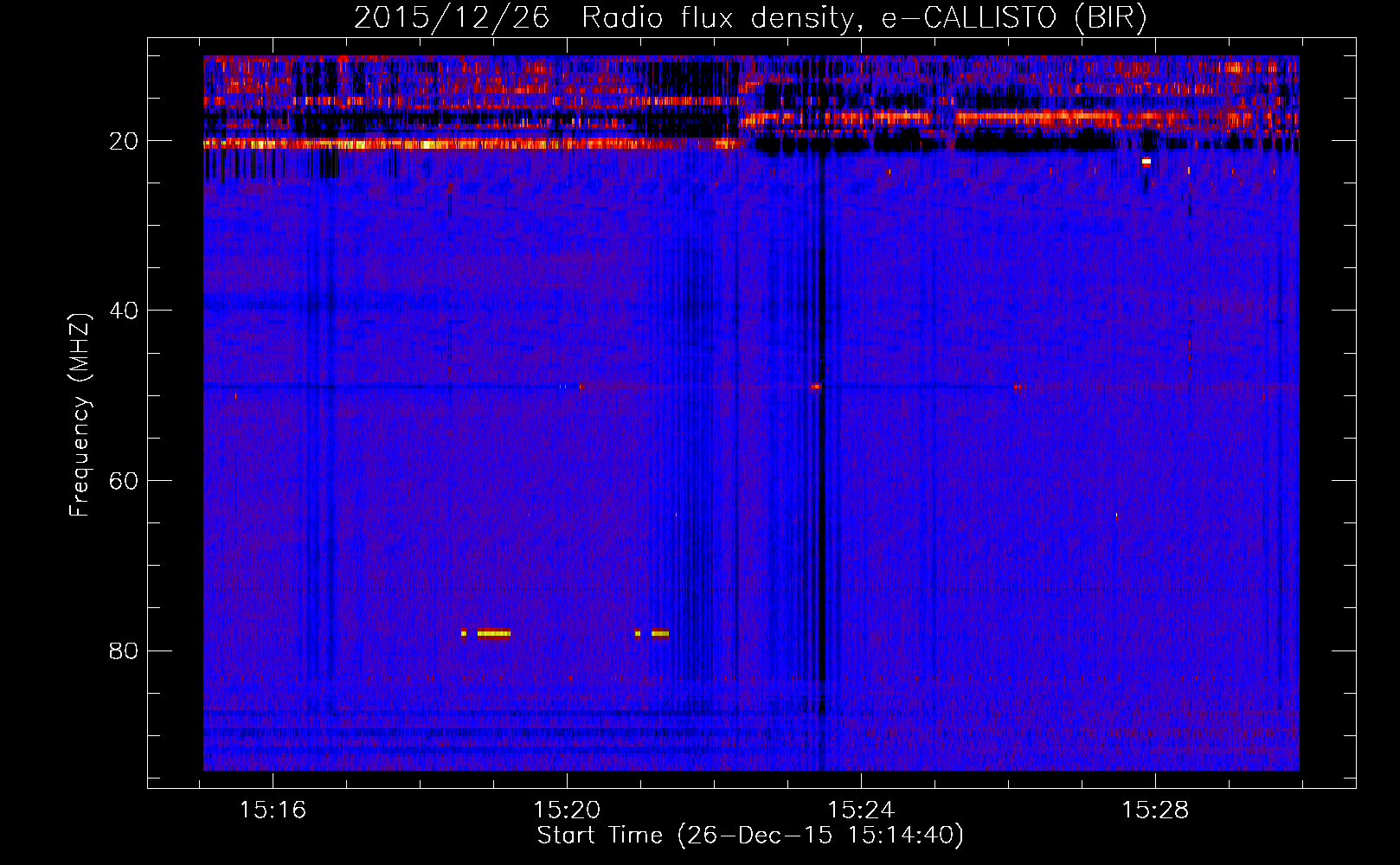Click the "Start Time (26-Dec-15 15:14:40)" axis label
The image size is (1400, 865).
[x=750, y=836]
